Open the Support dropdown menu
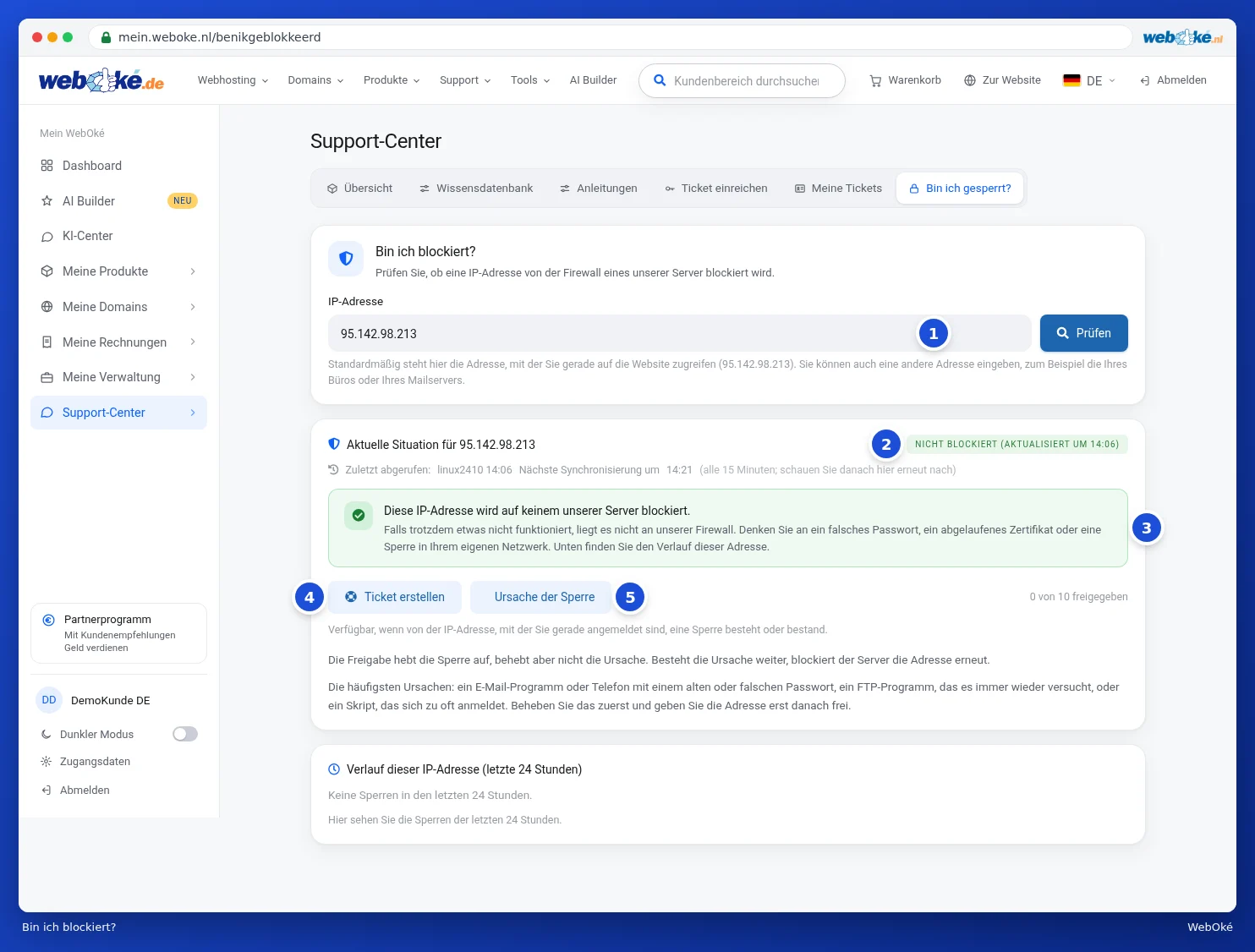 [465, 80]
